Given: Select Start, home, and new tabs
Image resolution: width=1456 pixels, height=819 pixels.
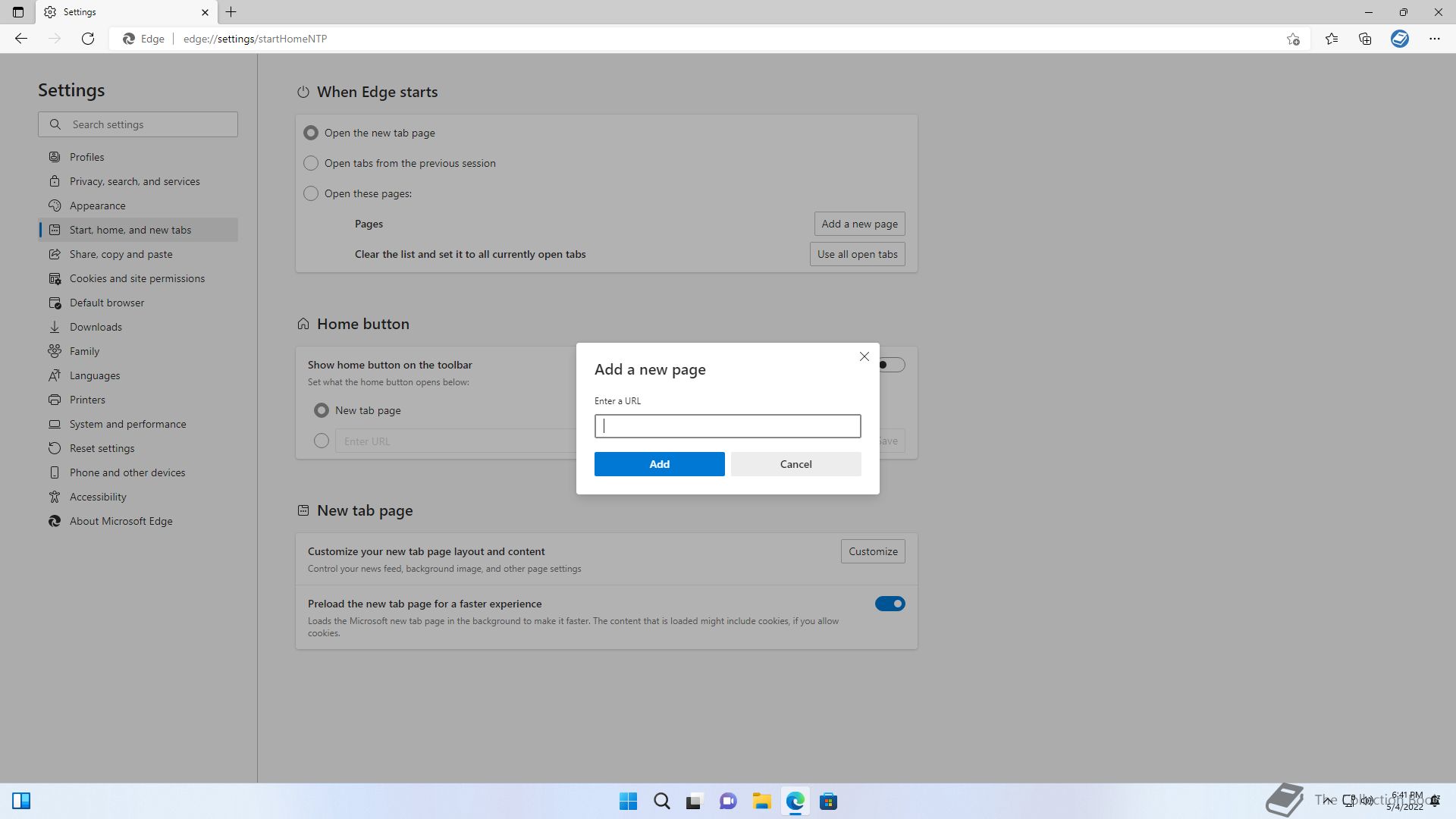Looking at the screenshot, I should coord(138,230).
